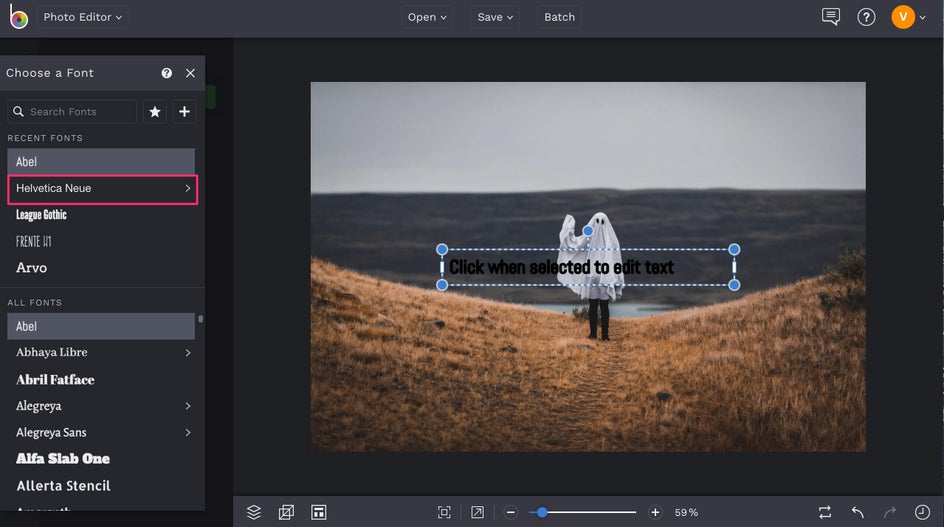Select Arvo font

(101, 268)
